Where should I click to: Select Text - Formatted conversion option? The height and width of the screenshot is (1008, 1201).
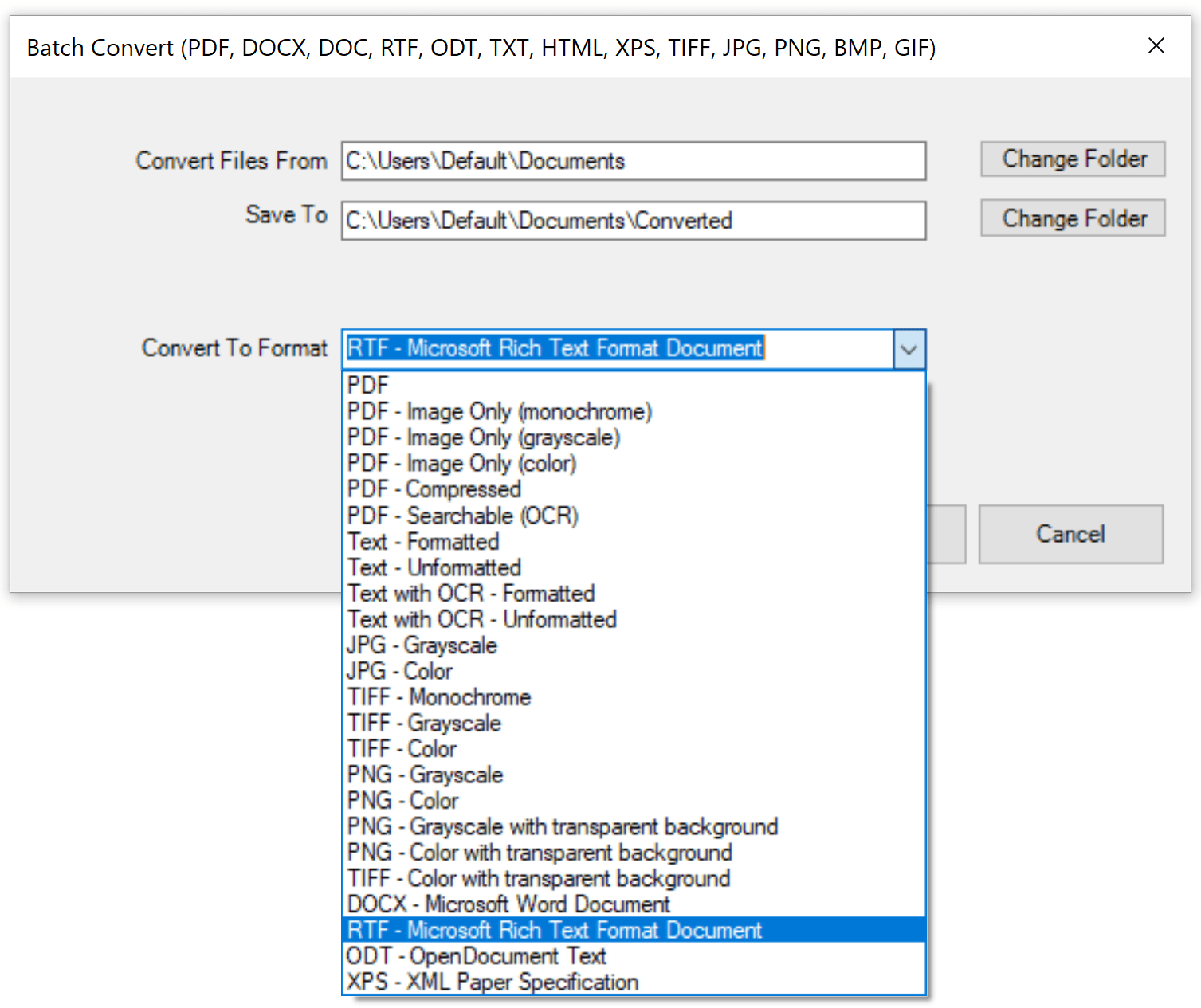(x=423, y=542)
